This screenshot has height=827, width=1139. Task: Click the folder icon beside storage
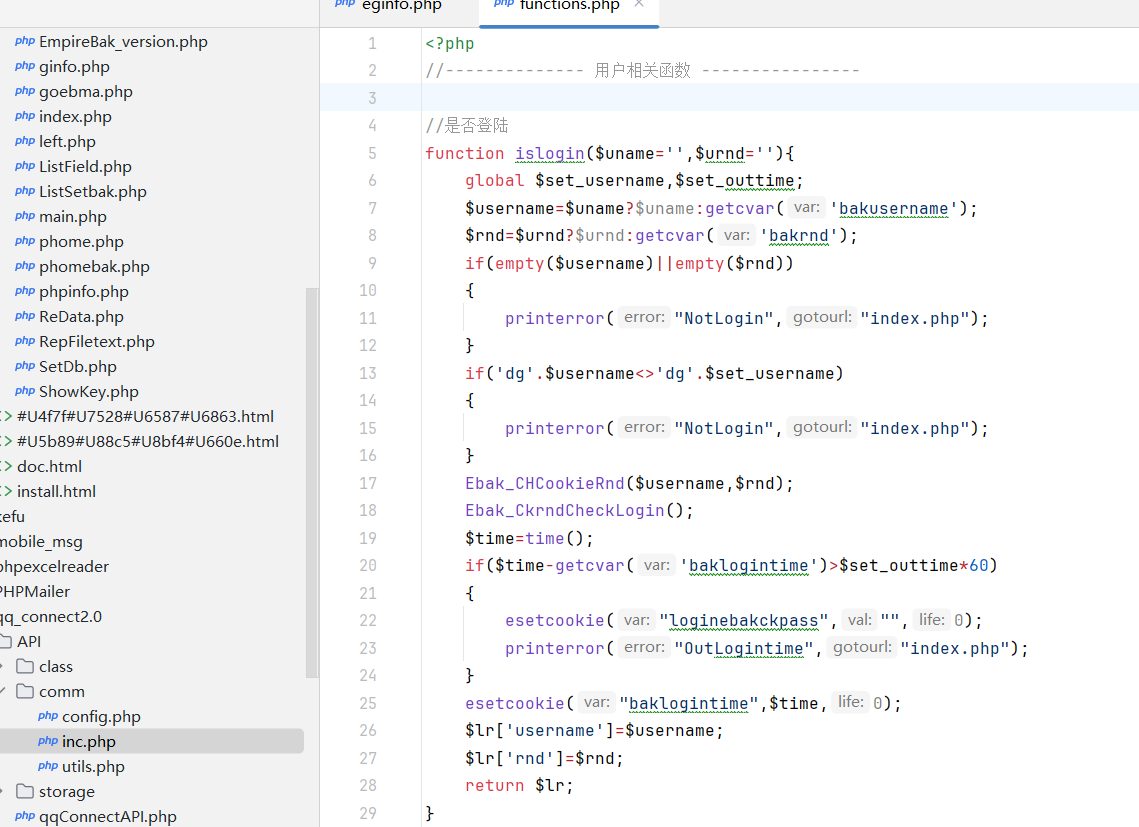(x=25, y=792)
